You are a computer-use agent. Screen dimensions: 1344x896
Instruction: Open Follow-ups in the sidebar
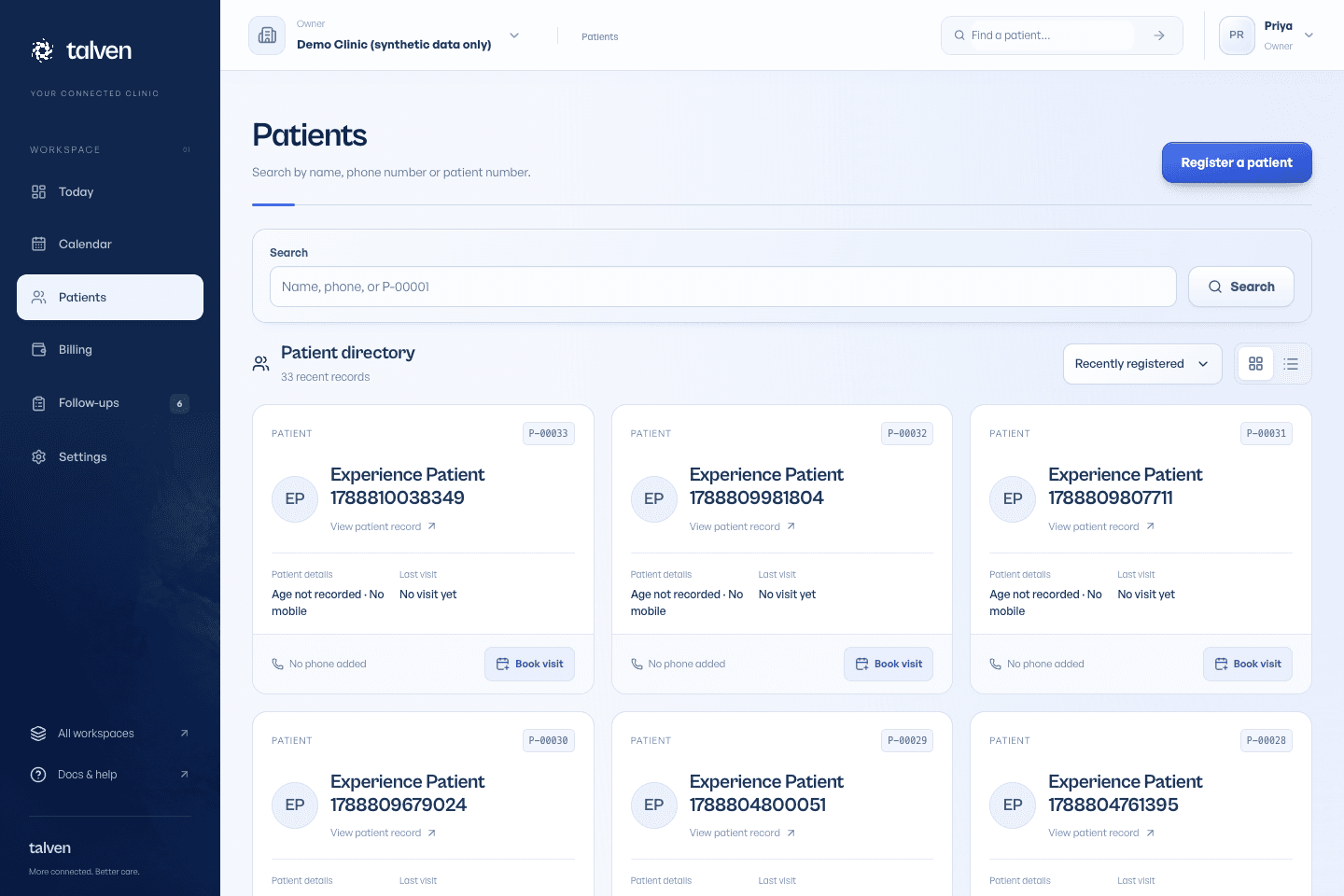coord(110,403)
